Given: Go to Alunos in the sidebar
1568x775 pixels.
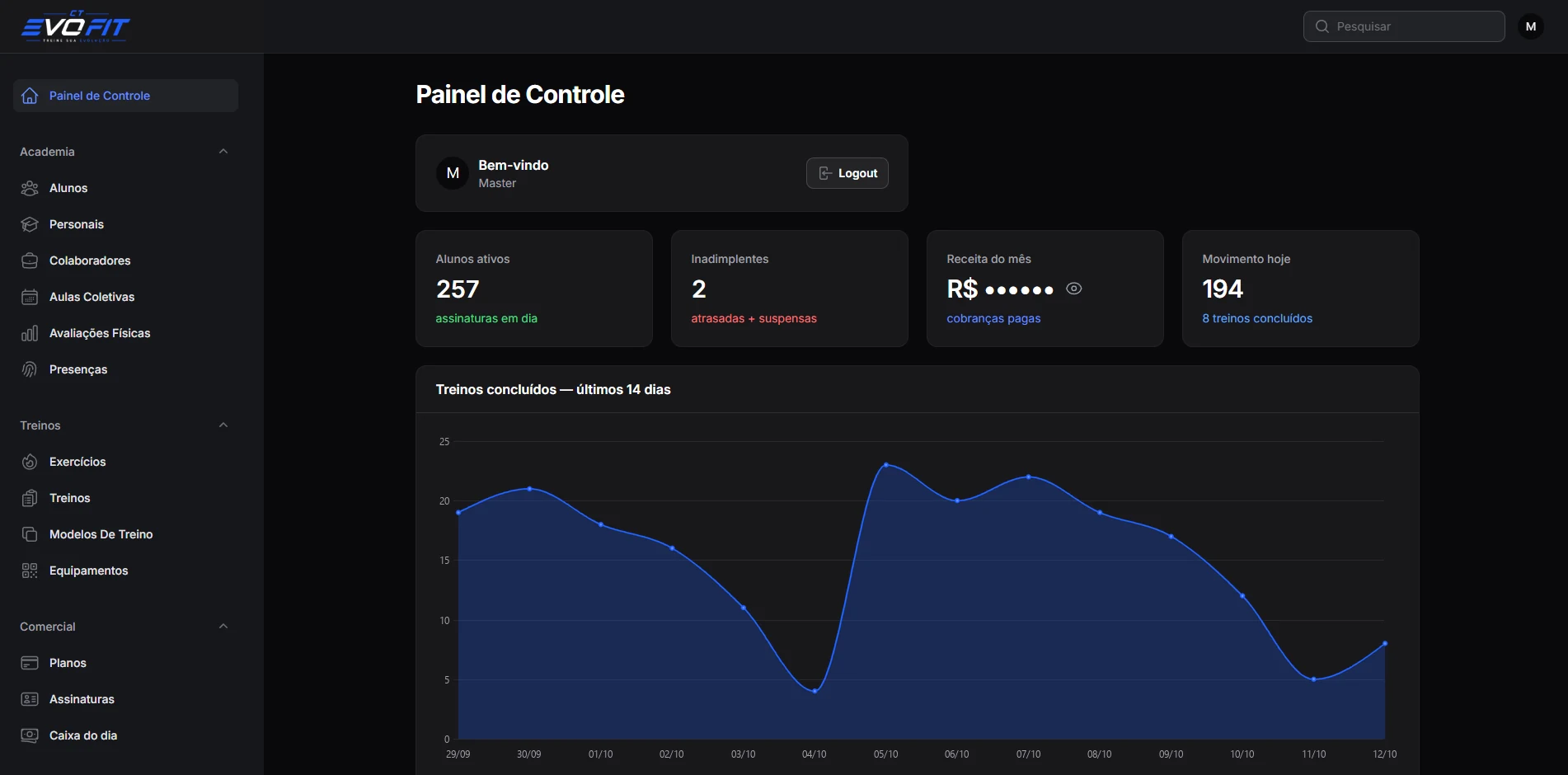Looking at the screenshot, I should pyautogui.click(x=125, y=188).
